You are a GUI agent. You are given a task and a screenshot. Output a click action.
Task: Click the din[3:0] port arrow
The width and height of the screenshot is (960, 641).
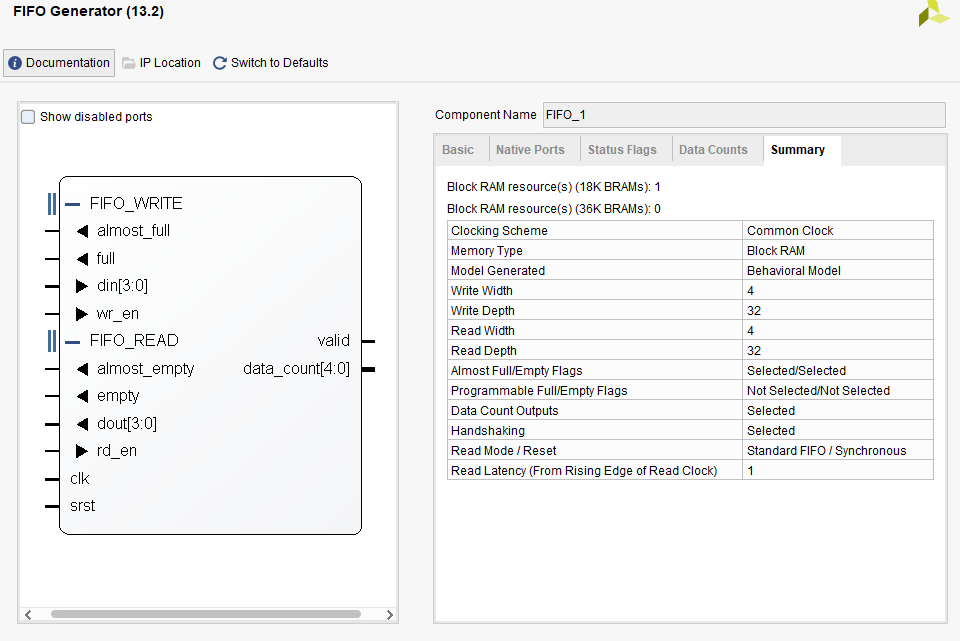click(x=82, y=286)
